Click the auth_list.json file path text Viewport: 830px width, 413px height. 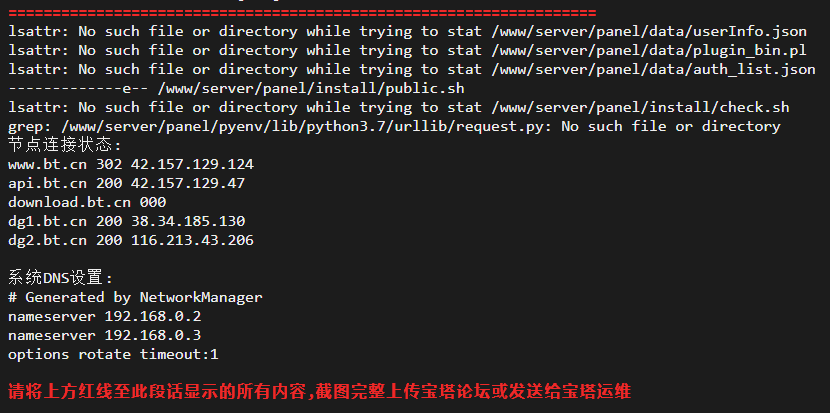click(x=653, y=70)
